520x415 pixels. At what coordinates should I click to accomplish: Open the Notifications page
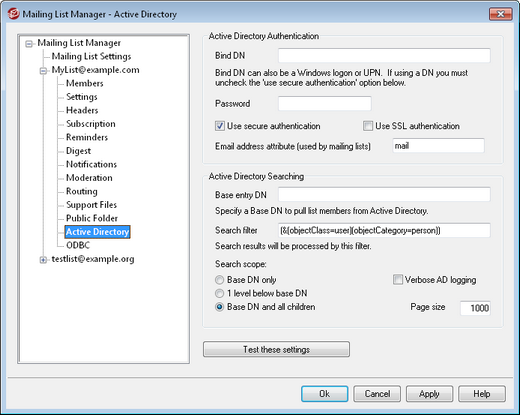pyautogui.click(x=91, y=164)
